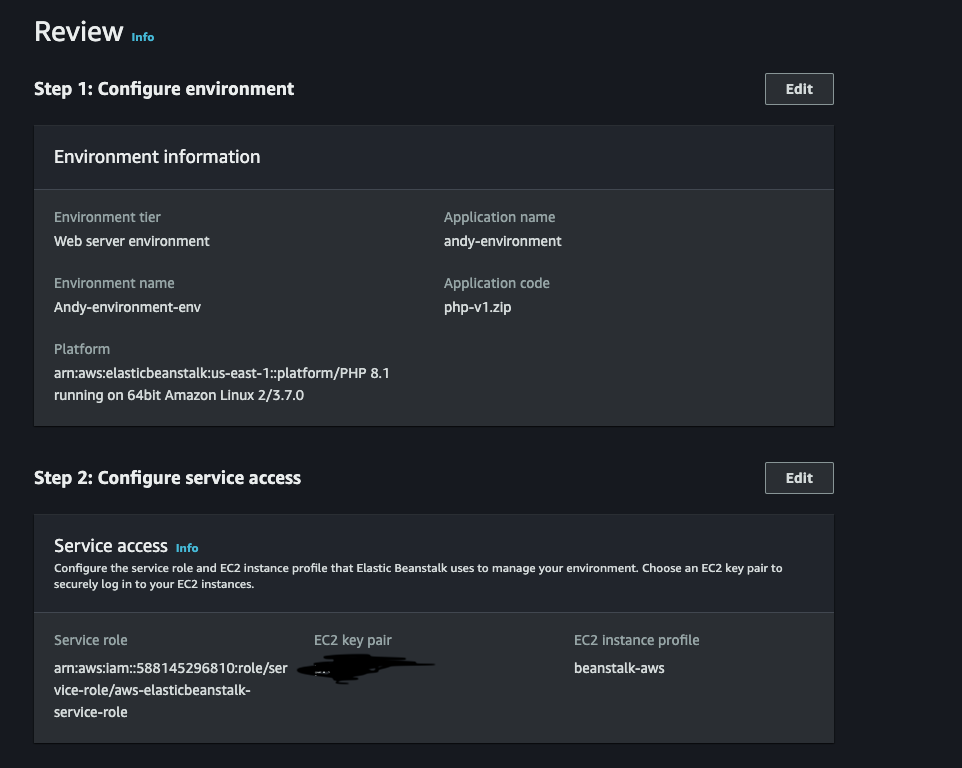Screen dimensions: 962x768
Task: Open the Info link beside Review heading
Action: point(142,38)
